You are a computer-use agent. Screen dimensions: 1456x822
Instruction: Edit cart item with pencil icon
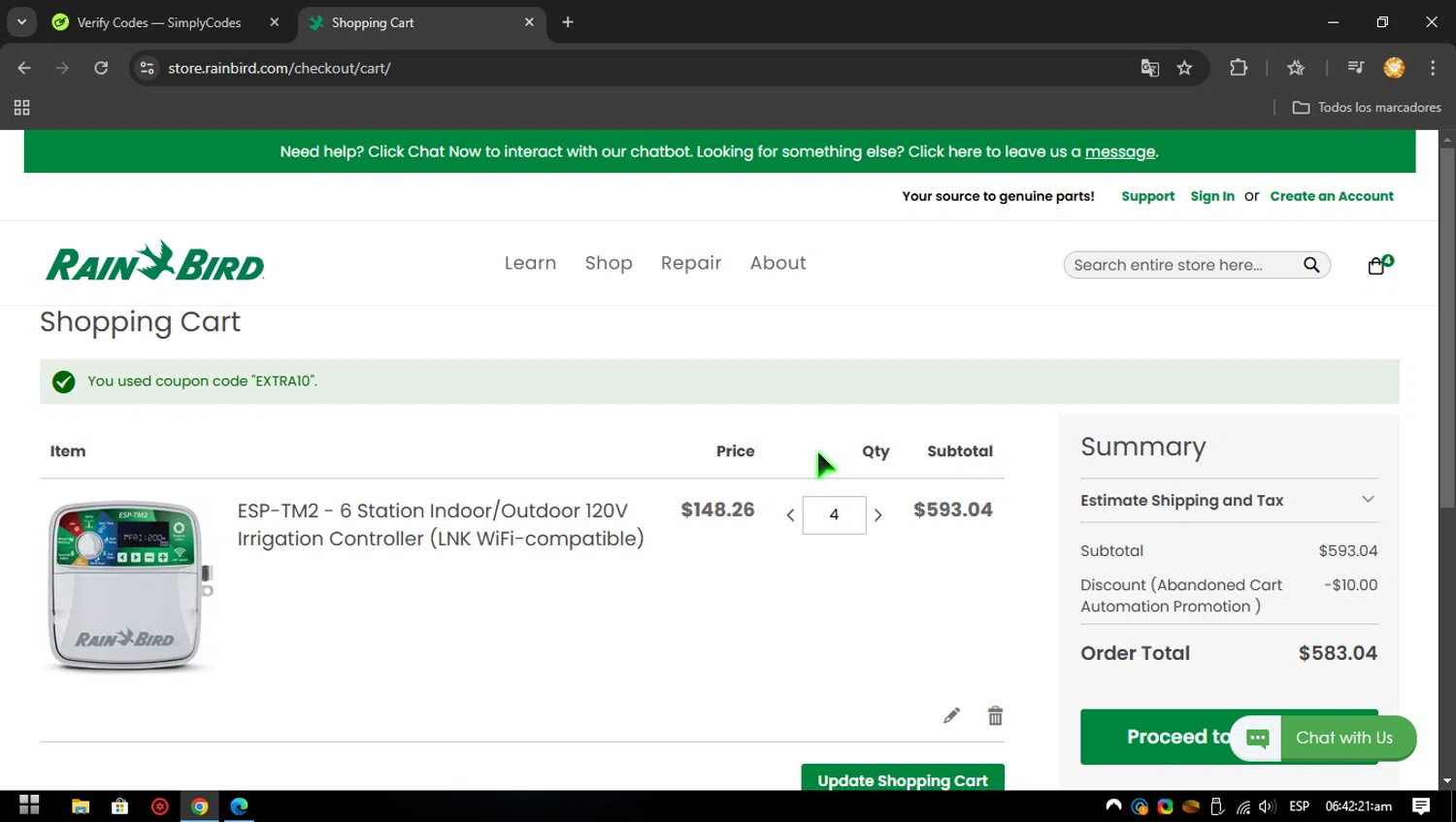(951, 715)
